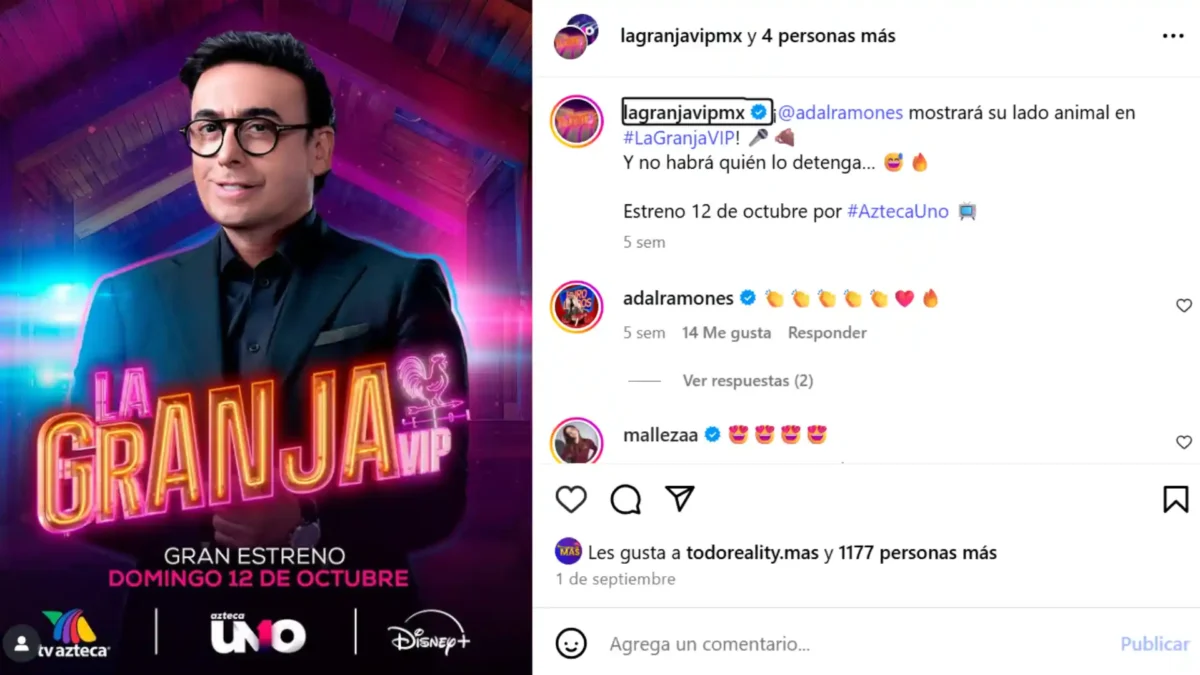Open '4 personas más' collaborators list
Image resolution: width=1200 pixels, height=675 pixels.
pos(829,36)
